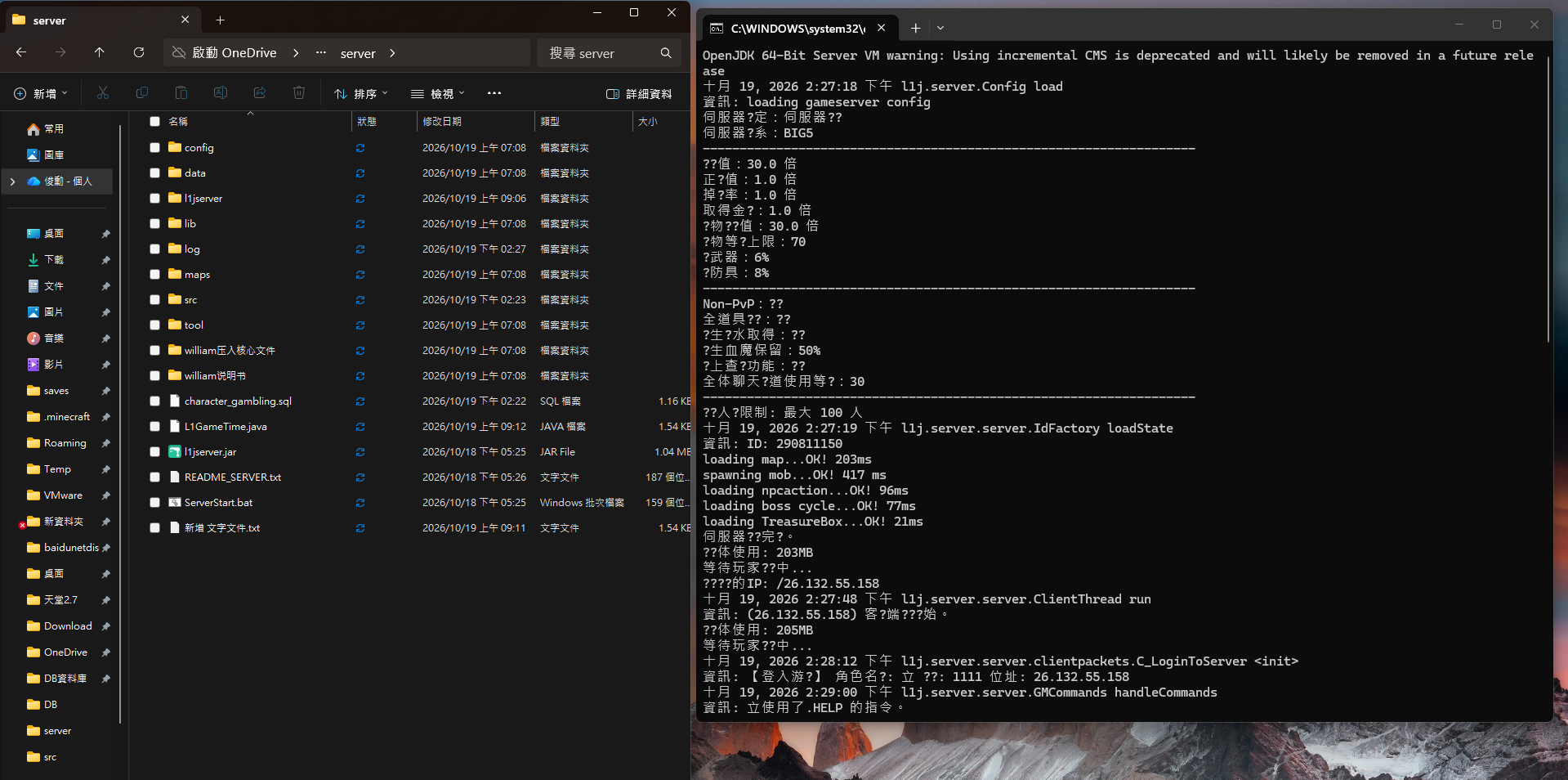Sort by the 類型 column header
This screenshot has height=780, width=1568.
(583, 122)
